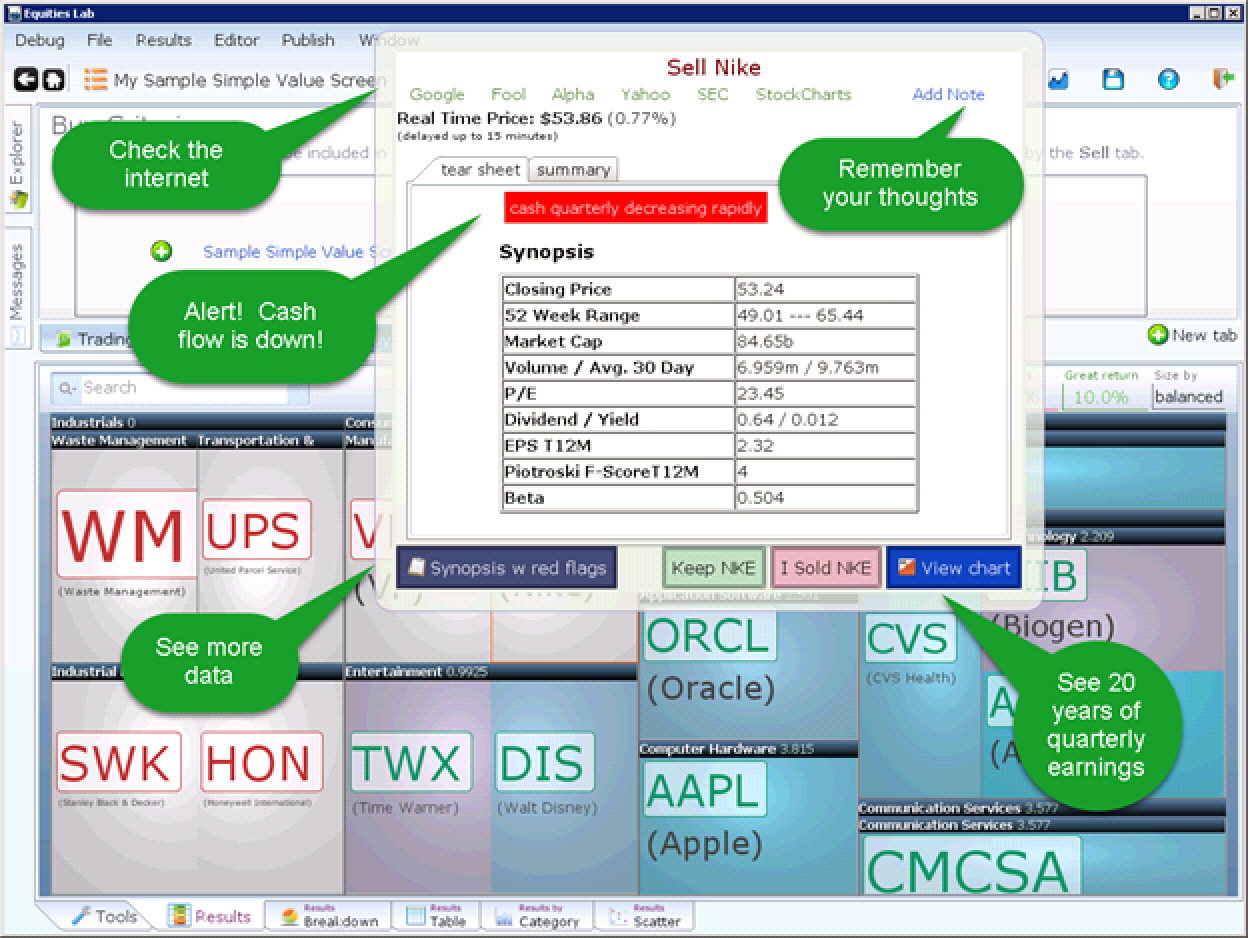Click into the Search field above the treemap
This screenshot has width=1248, height=938.
click(x=180, y=388)
